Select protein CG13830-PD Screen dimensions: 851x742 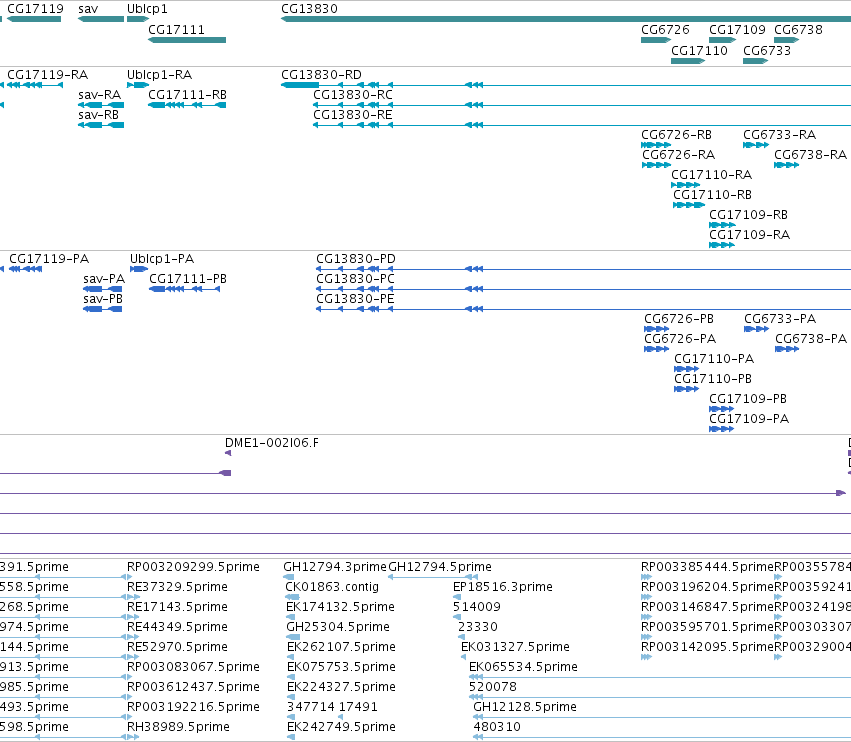pyautogui.click(x=355, y=258)
